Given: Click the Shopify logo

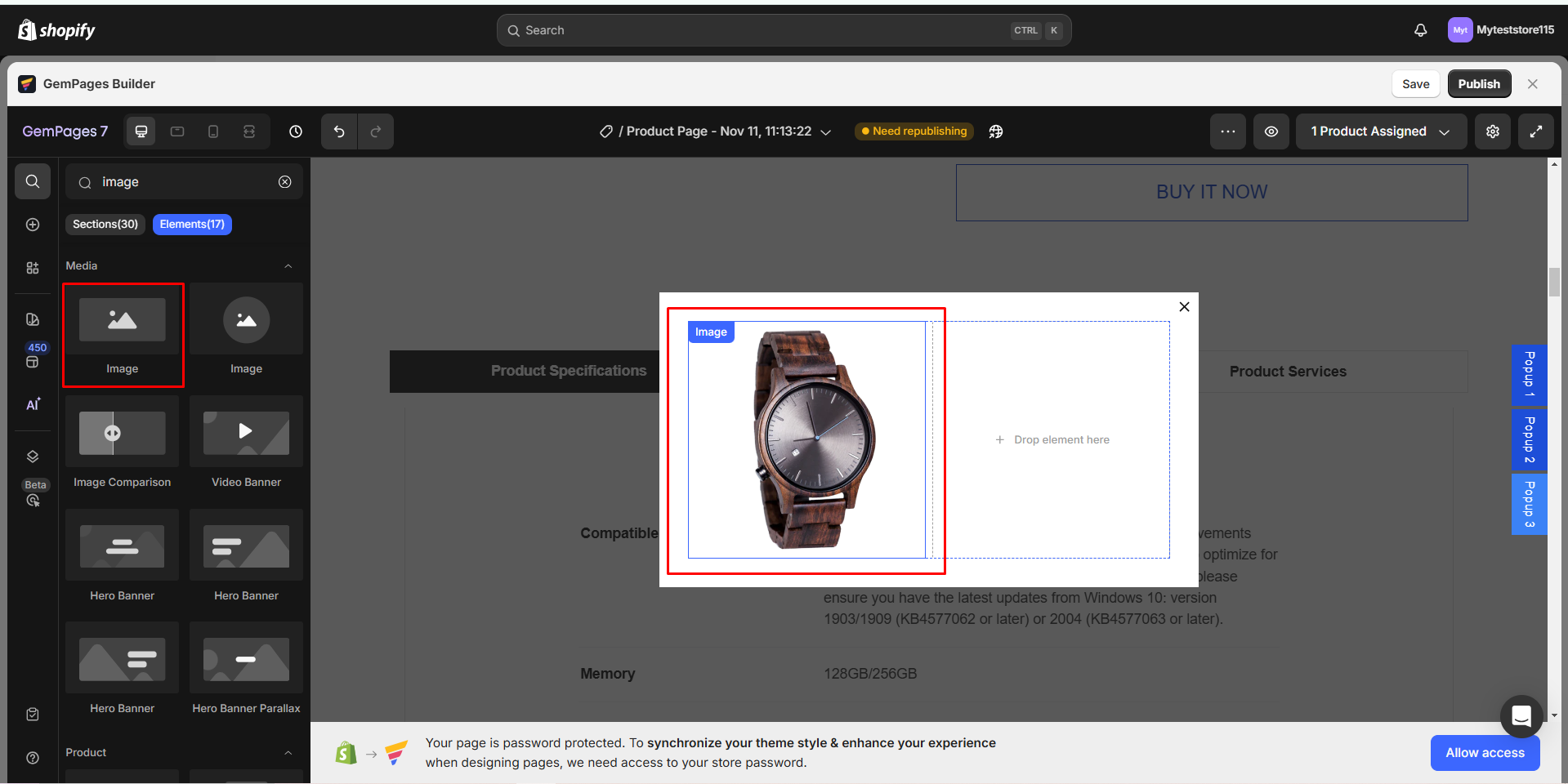Looking at the screenshot, I should click(x=56, y=30).
